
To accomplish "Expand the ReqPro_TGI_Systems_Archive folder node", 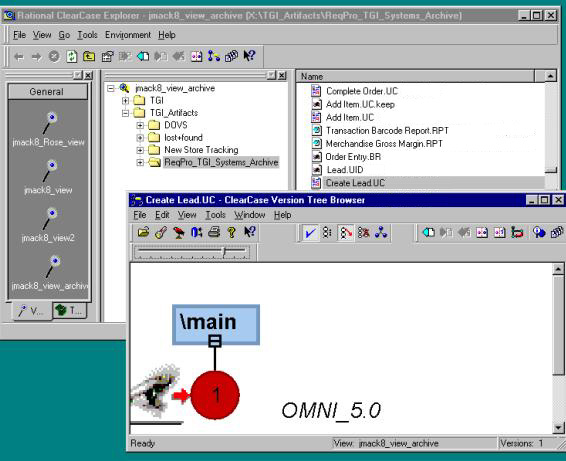I will coord(140,163).
